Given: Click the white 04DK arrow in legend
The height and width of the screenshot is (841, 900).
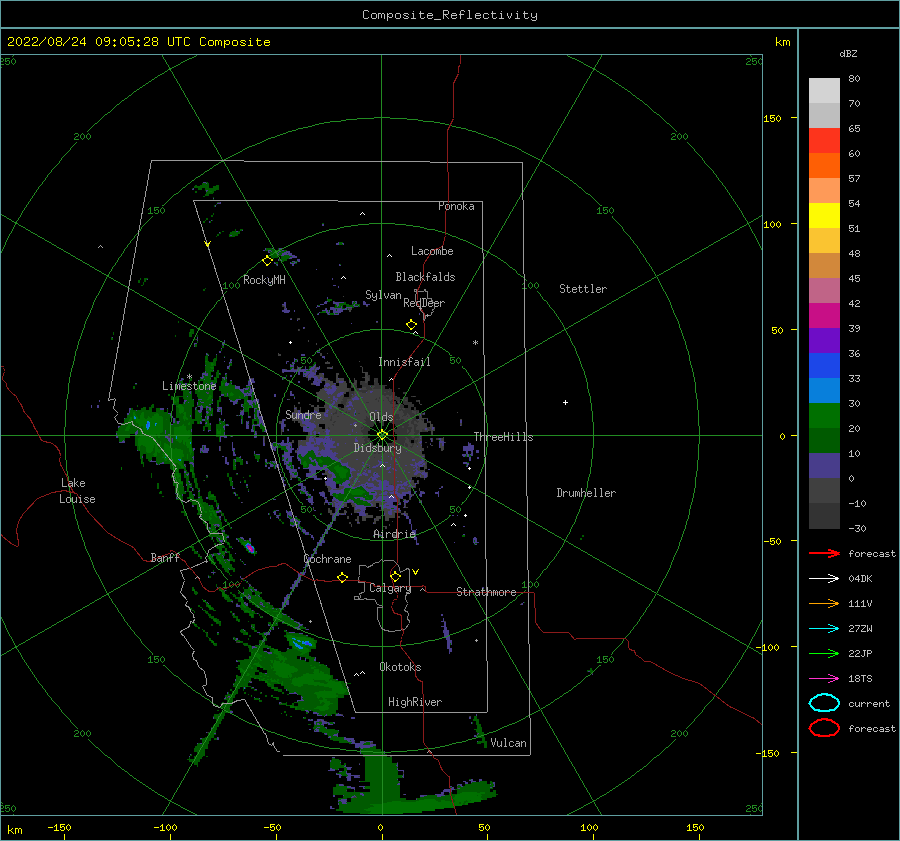Looking at the screenshot, I should [824, 578].
